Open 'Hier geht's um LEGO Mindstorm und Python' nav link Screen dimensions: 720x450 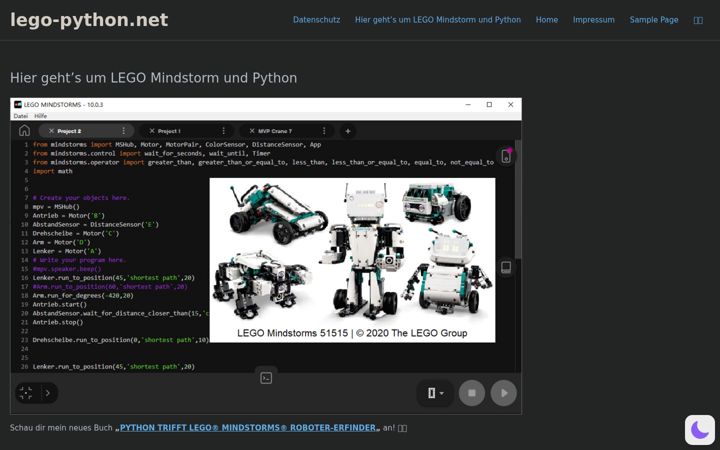pos(438,20)
